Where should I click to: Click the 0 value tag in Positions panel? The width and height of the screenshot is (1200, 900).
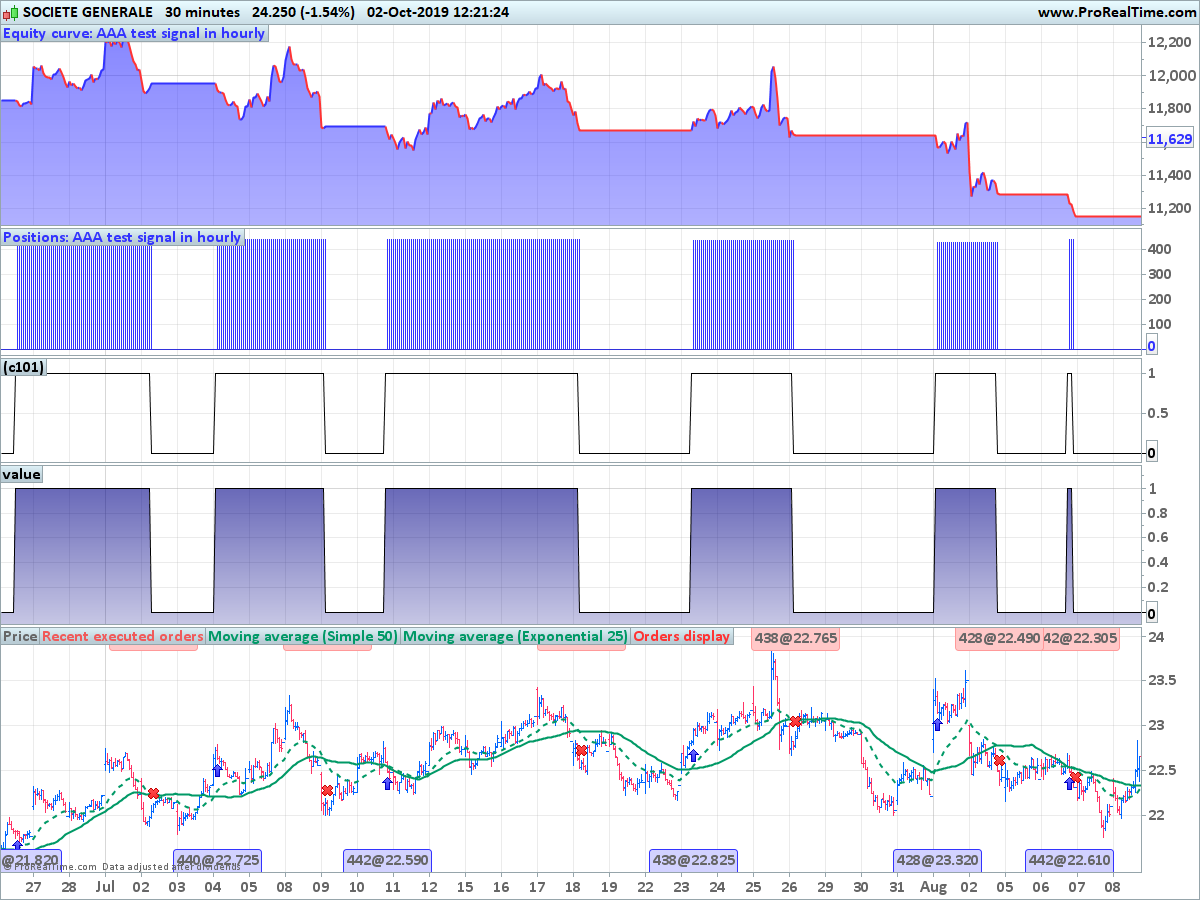[x=1151, y=346]
